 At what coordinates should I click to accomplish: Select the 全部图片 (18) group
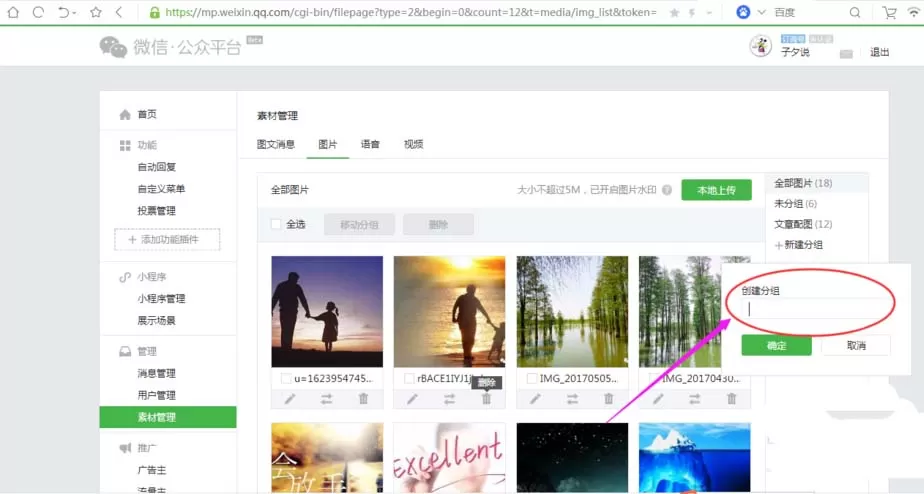pos(803,183)
